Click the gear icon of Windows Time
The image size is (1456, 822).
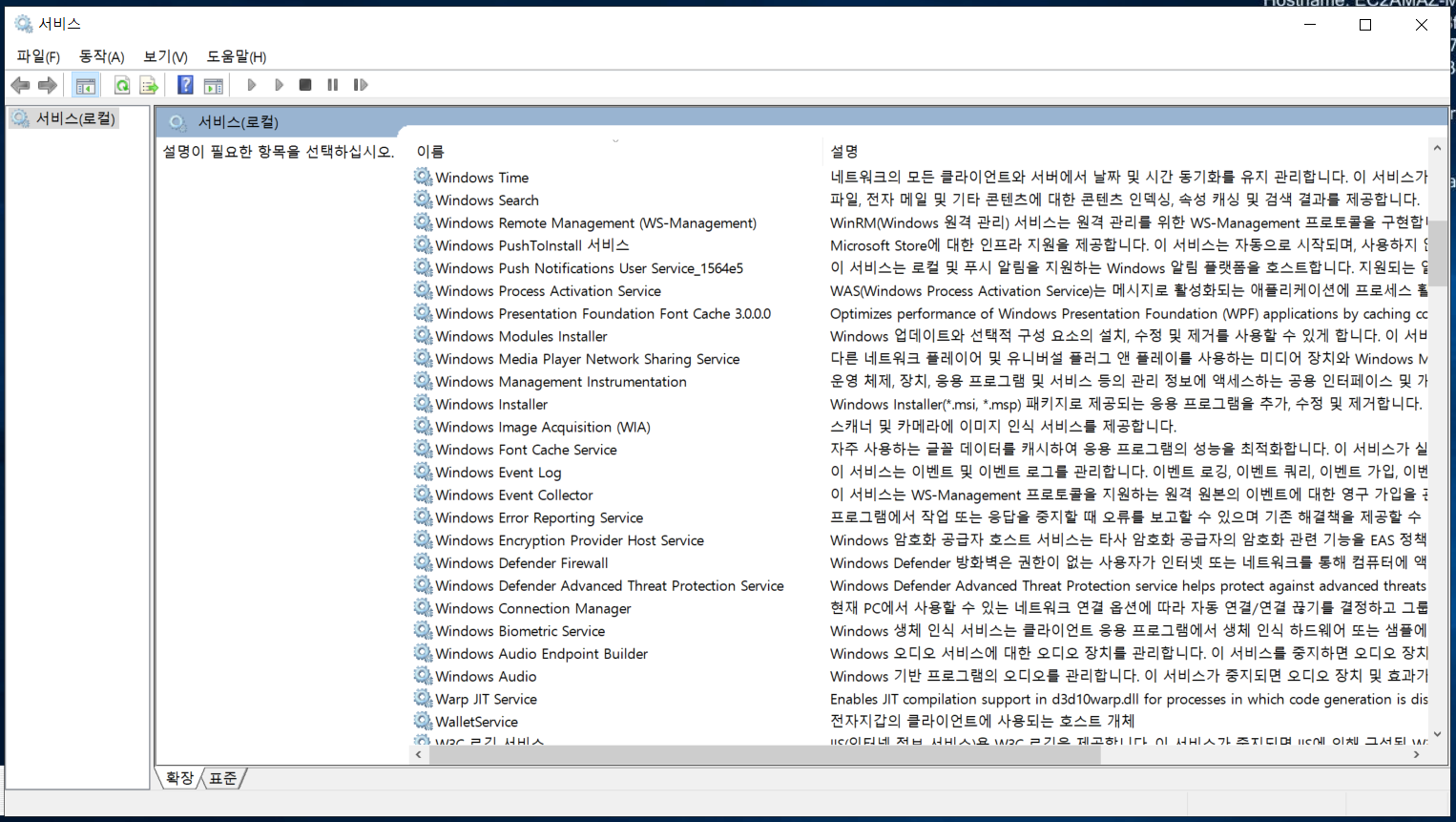423,177
